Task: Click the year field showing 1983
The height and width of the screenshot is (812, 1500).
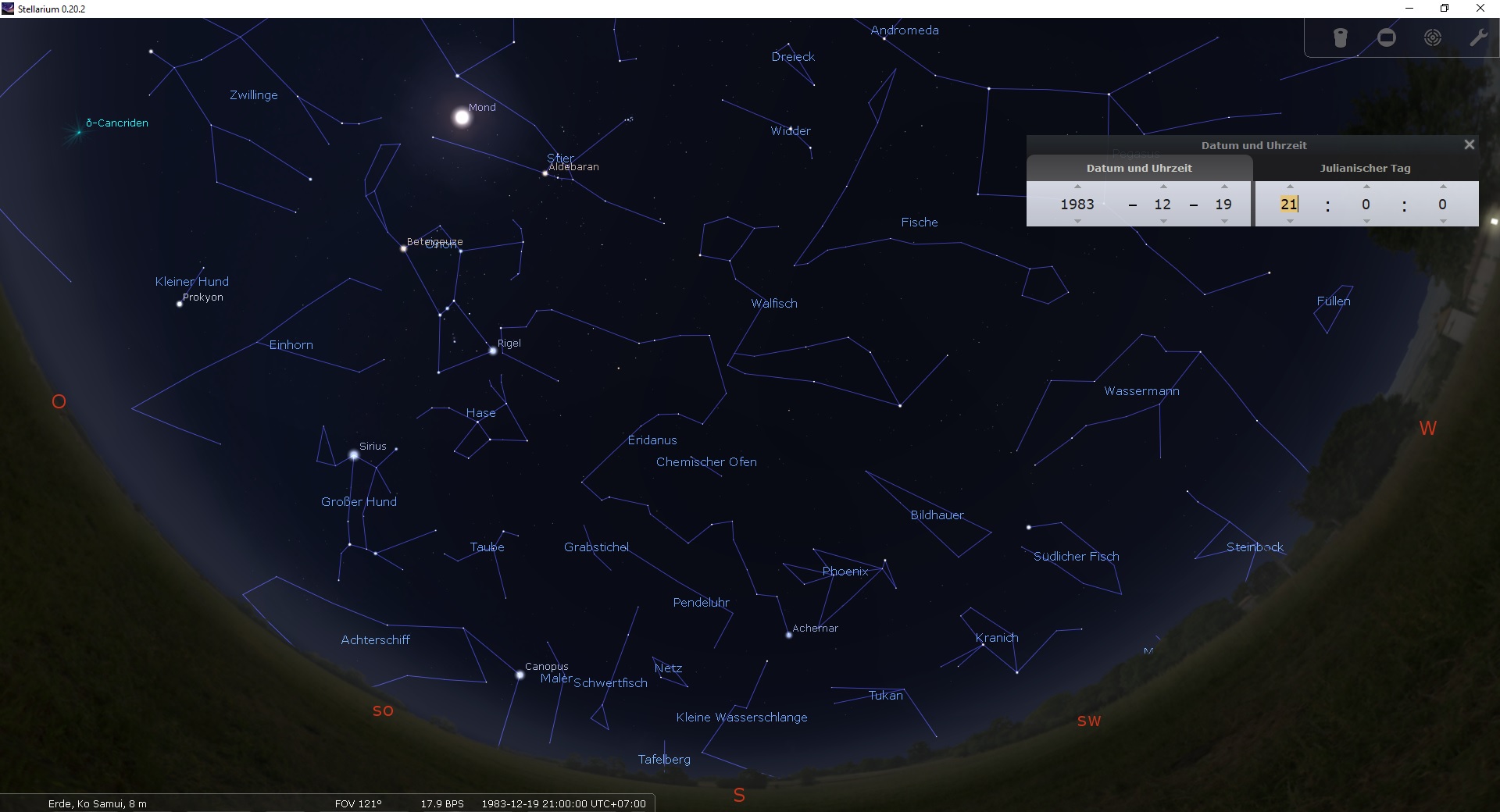Action: click(1077, 205)
